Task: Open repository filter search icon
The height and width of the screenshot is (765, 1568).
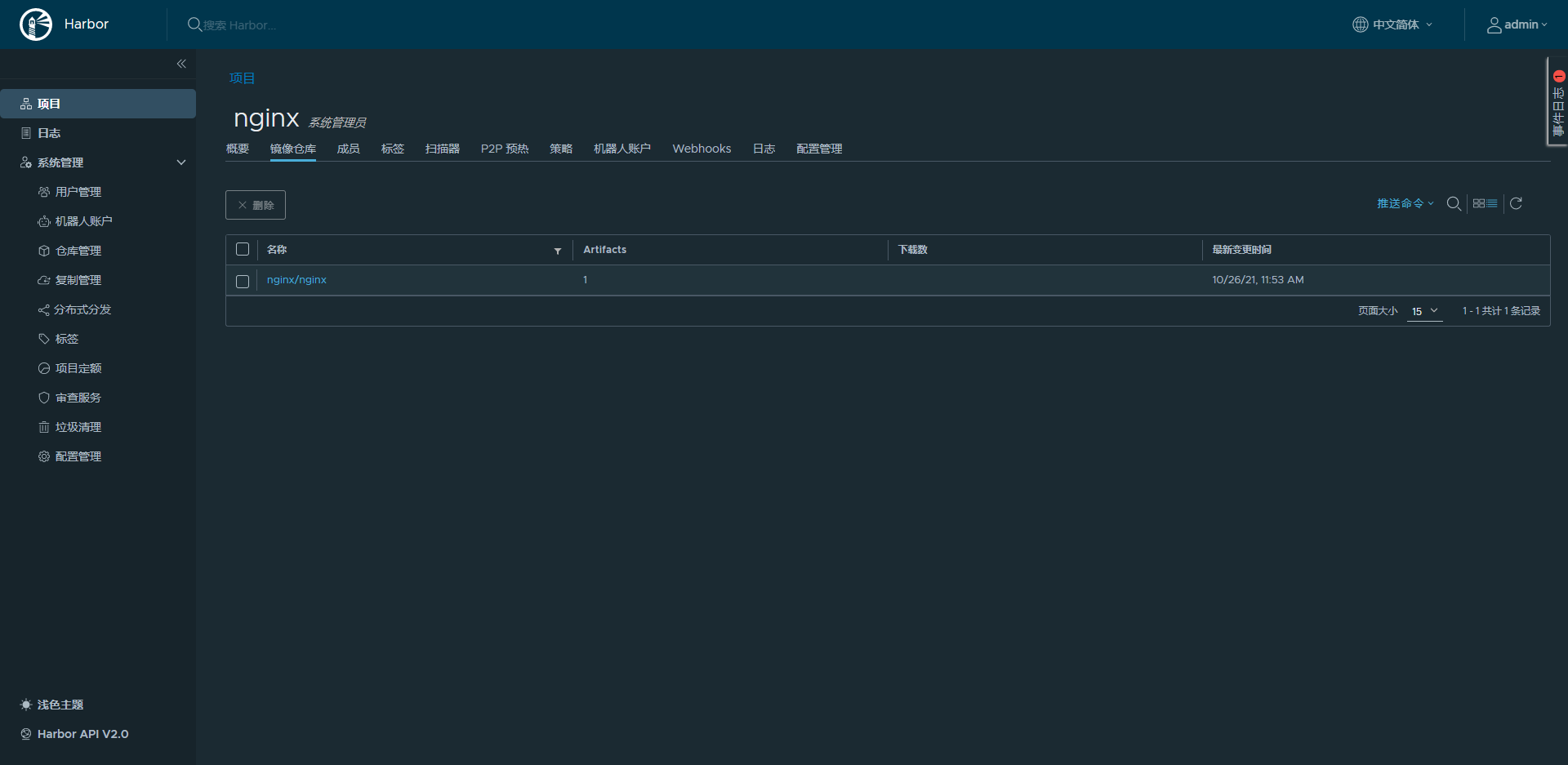Action: tap(1454, 203)
